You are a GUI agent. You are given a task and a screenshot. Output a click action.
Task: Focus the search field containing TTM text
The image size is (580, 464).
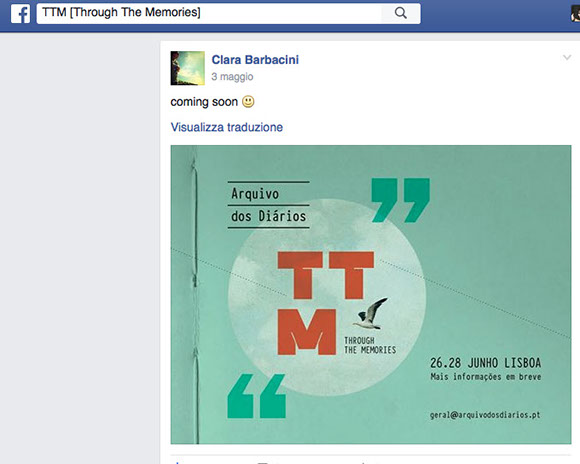209,13
